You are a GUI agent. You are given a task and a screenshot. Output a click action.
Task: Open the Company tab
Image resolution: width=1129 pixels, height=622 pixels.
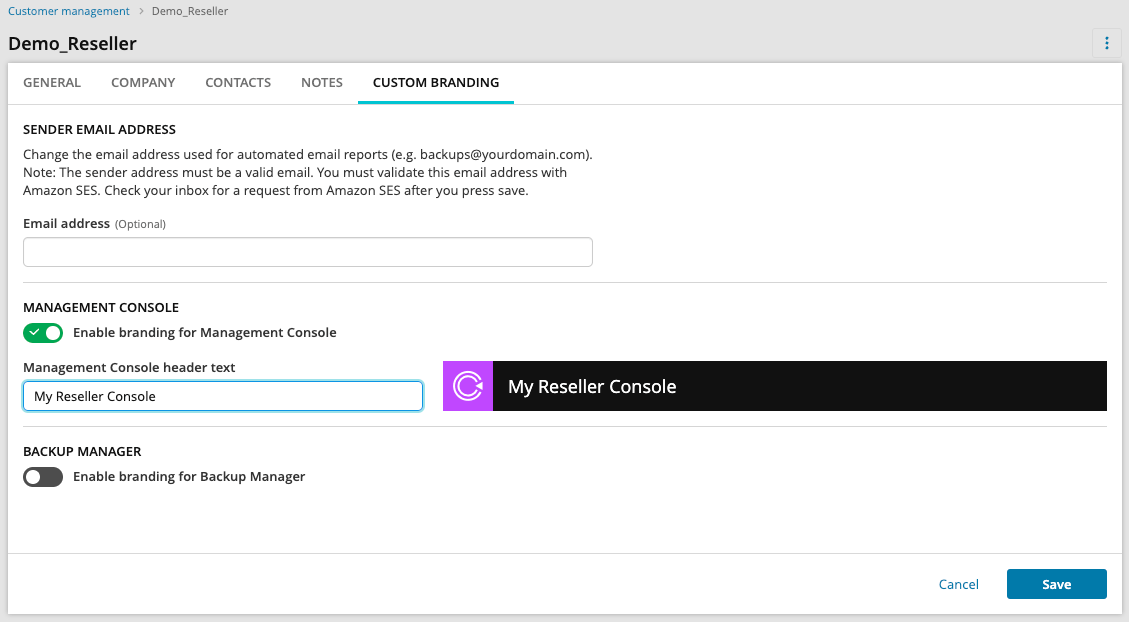[x=143, y=83]
